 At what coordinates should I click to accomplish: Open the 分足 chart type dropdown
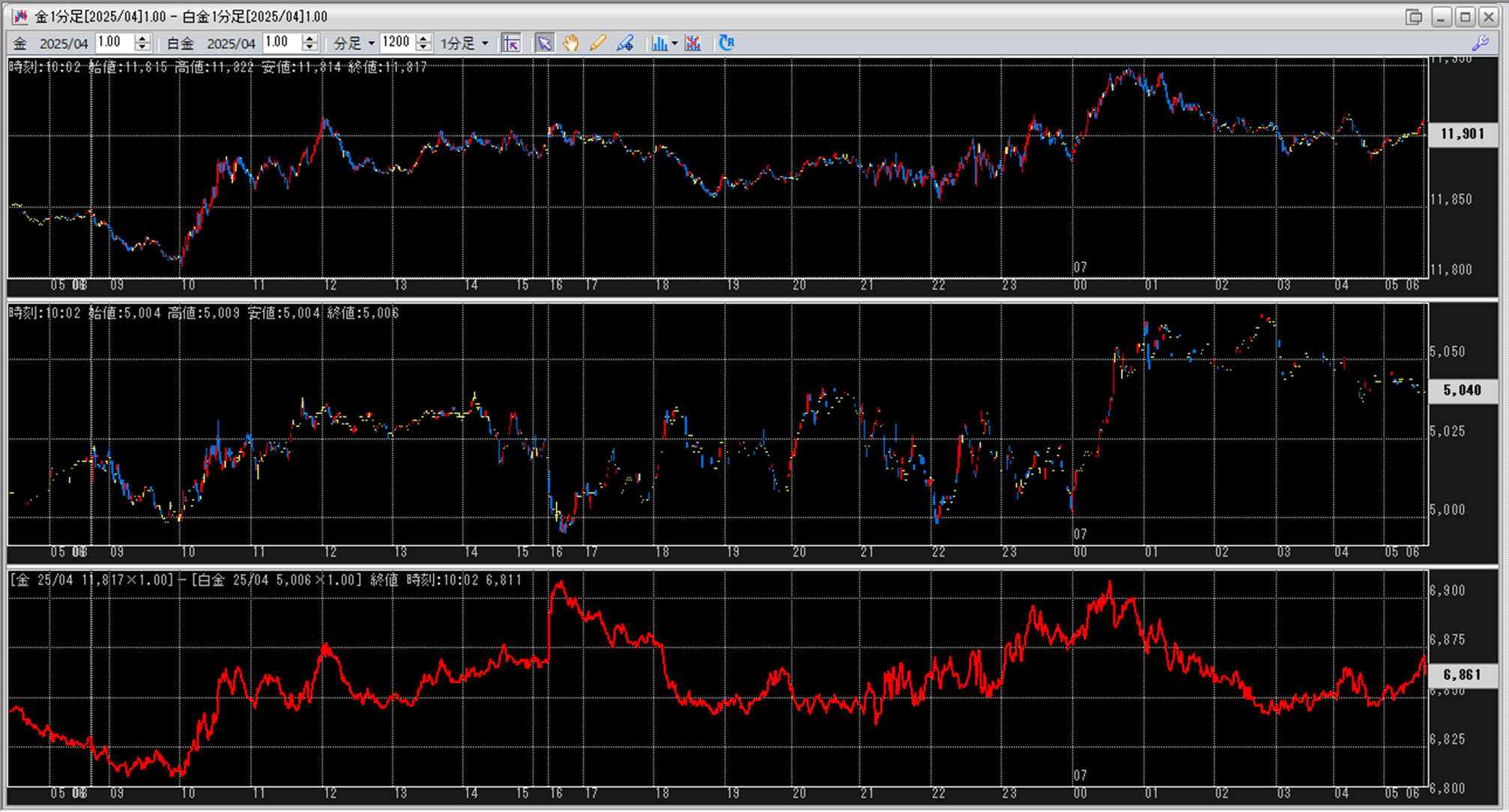371,43
